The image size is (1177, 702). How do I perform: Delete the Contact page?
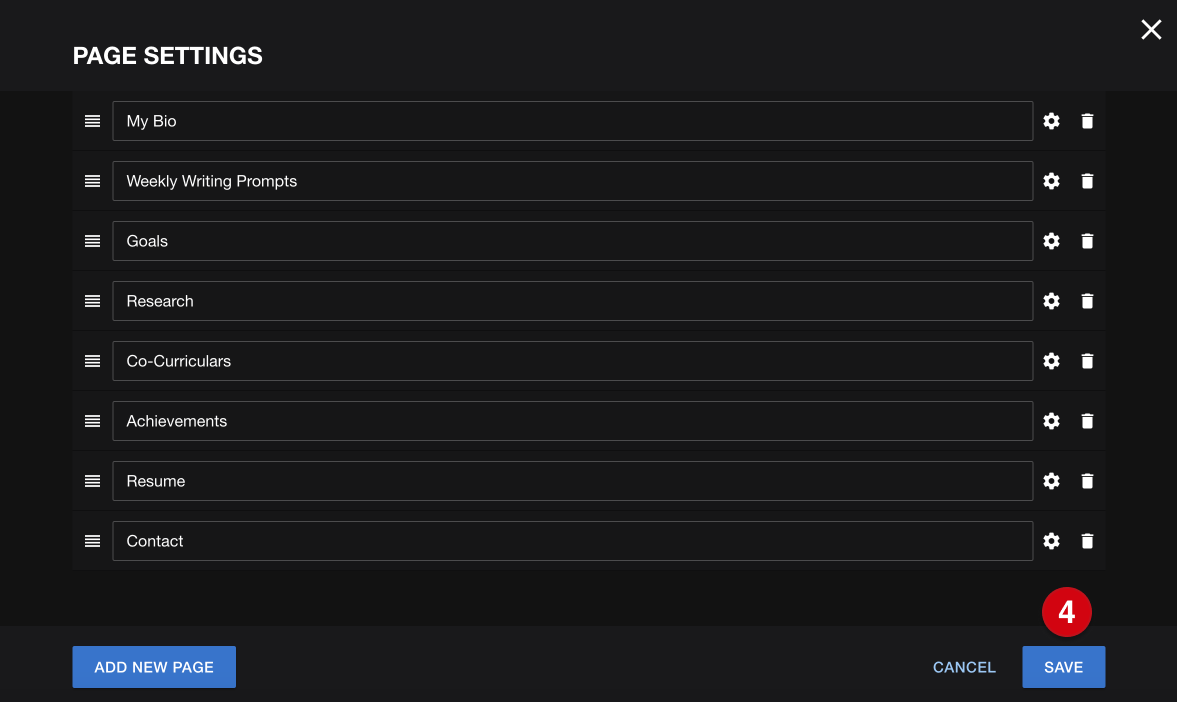(x=1087, y=541)
